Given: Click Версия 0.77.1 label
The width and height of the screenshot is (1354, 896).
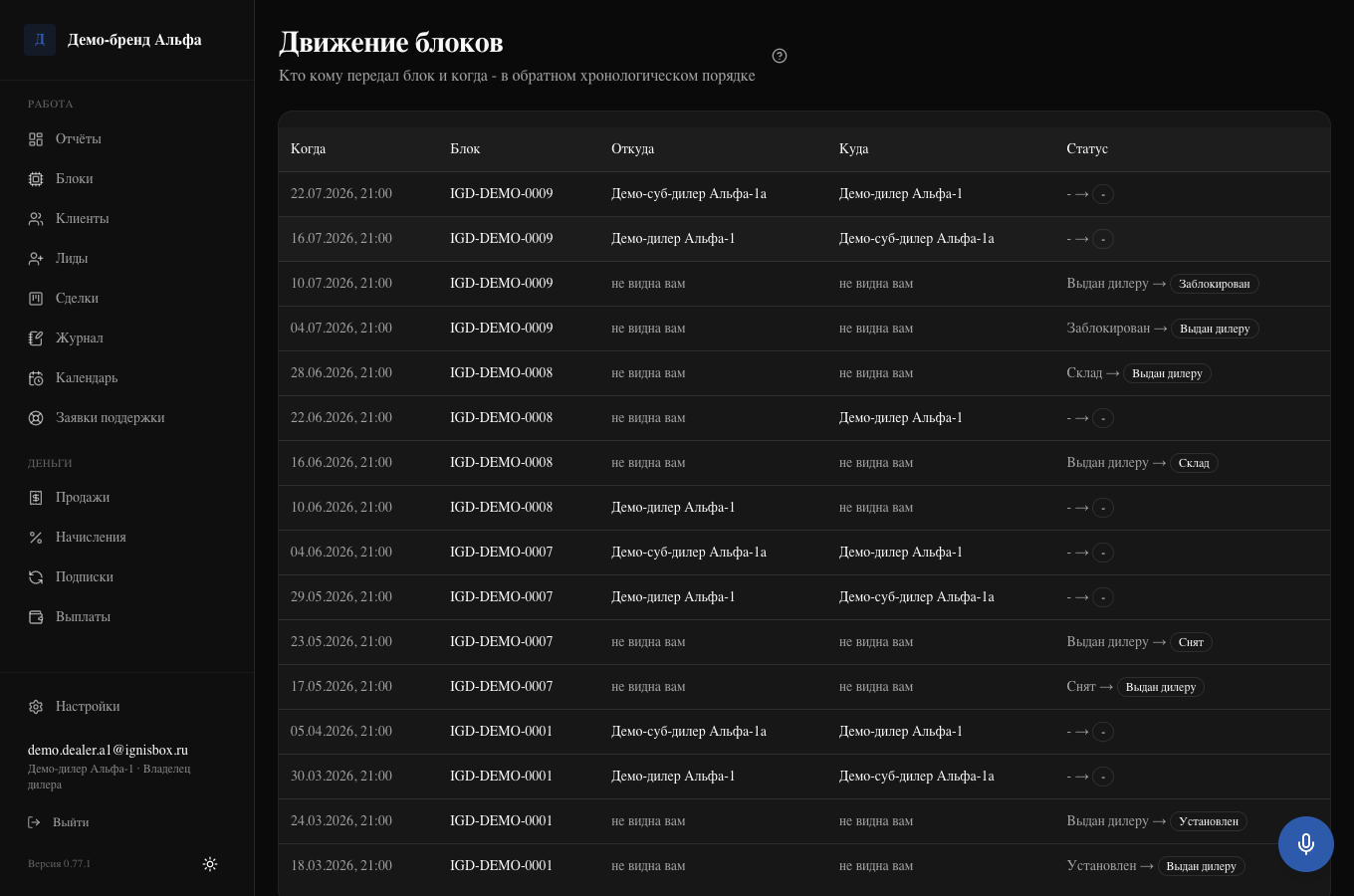Looking at the screenshot, I should [59, 864].
